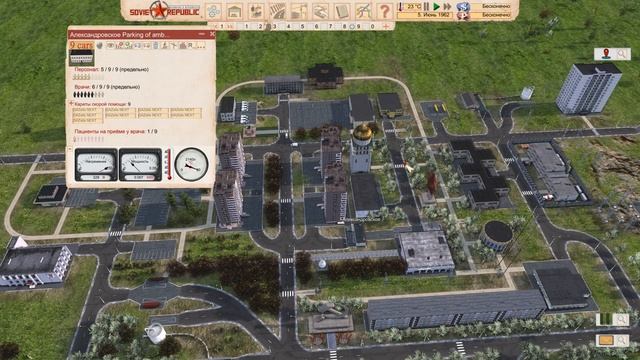
Task: Click the voltage gauge in the panel
Action: click(96, 164)
